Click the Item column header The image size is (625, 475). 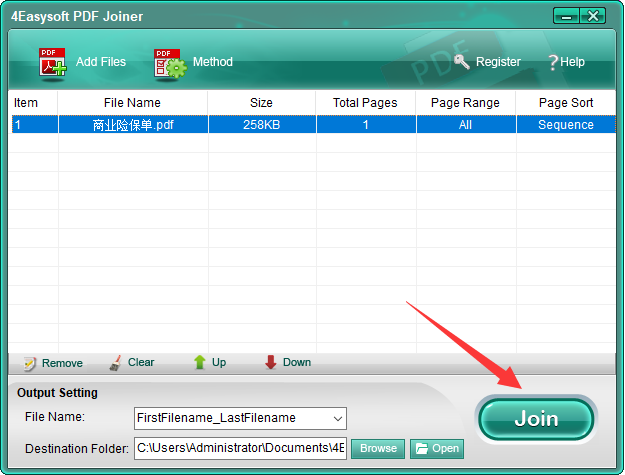tap(33, 103)
